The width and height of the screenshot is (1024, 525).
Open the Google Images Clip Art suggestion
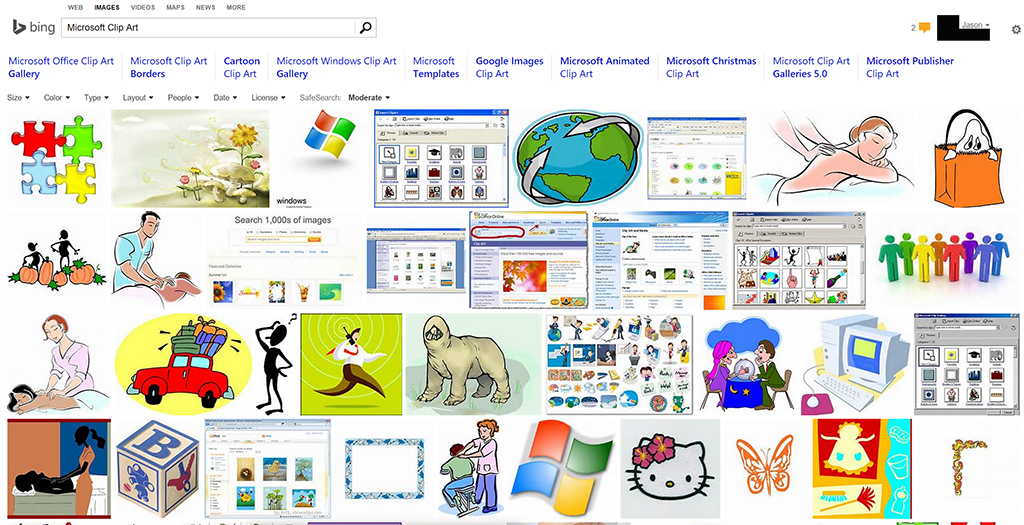click(x=509, y=67)
